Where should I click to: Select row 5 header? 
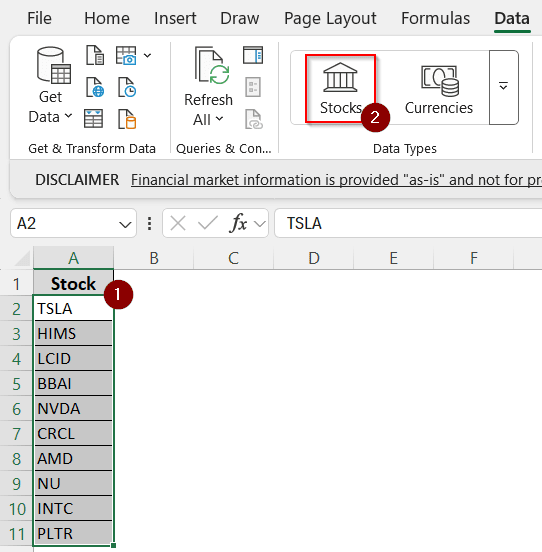click(x=16, y=384)
